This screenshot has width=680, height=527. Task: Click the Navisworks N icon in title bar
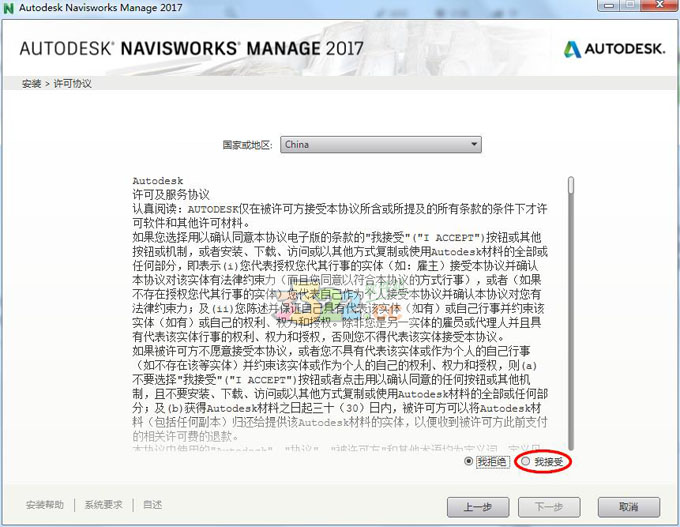tap(8, 8)
